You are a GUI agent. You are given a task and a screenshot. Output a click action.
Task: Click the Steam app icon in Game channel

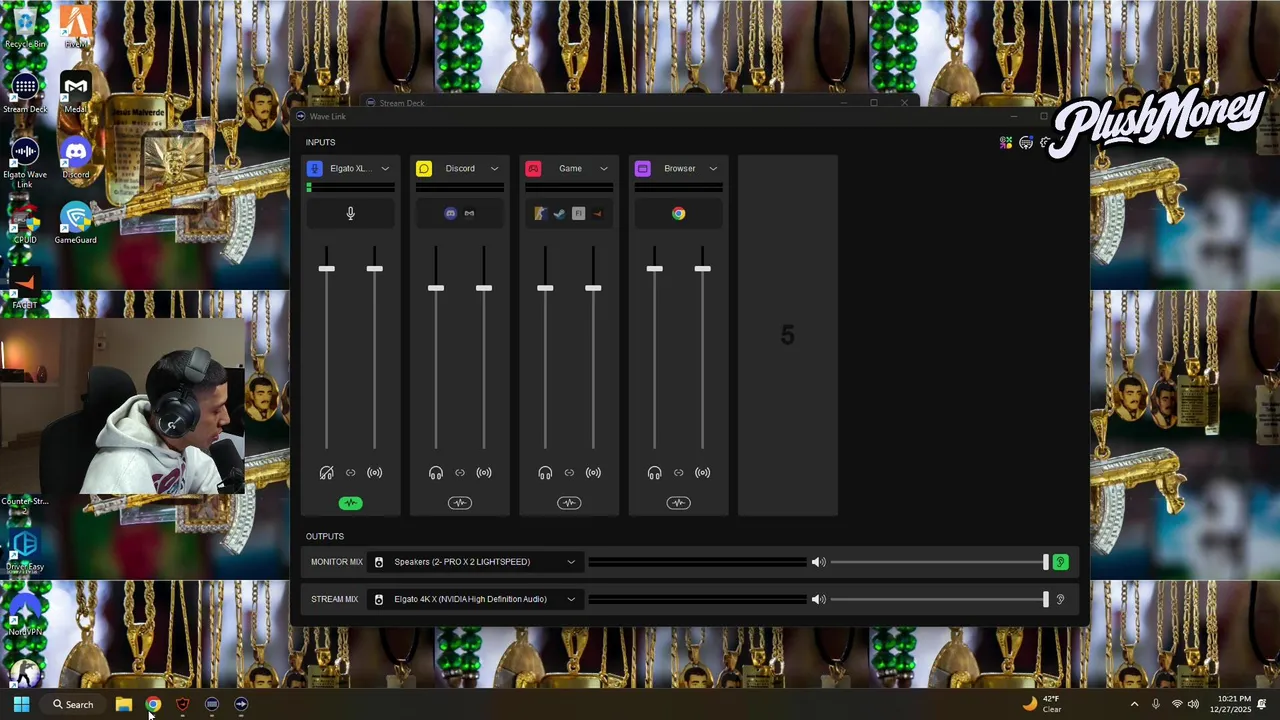(559, 213)
